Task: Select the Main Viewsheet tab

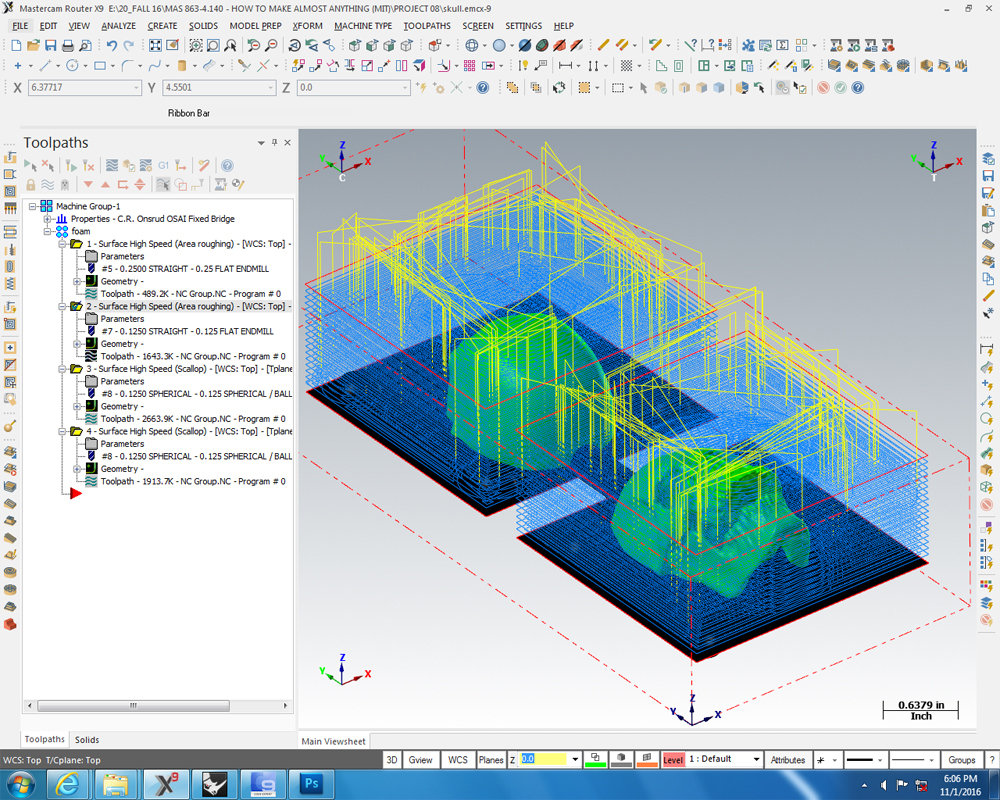Action: 334,741
